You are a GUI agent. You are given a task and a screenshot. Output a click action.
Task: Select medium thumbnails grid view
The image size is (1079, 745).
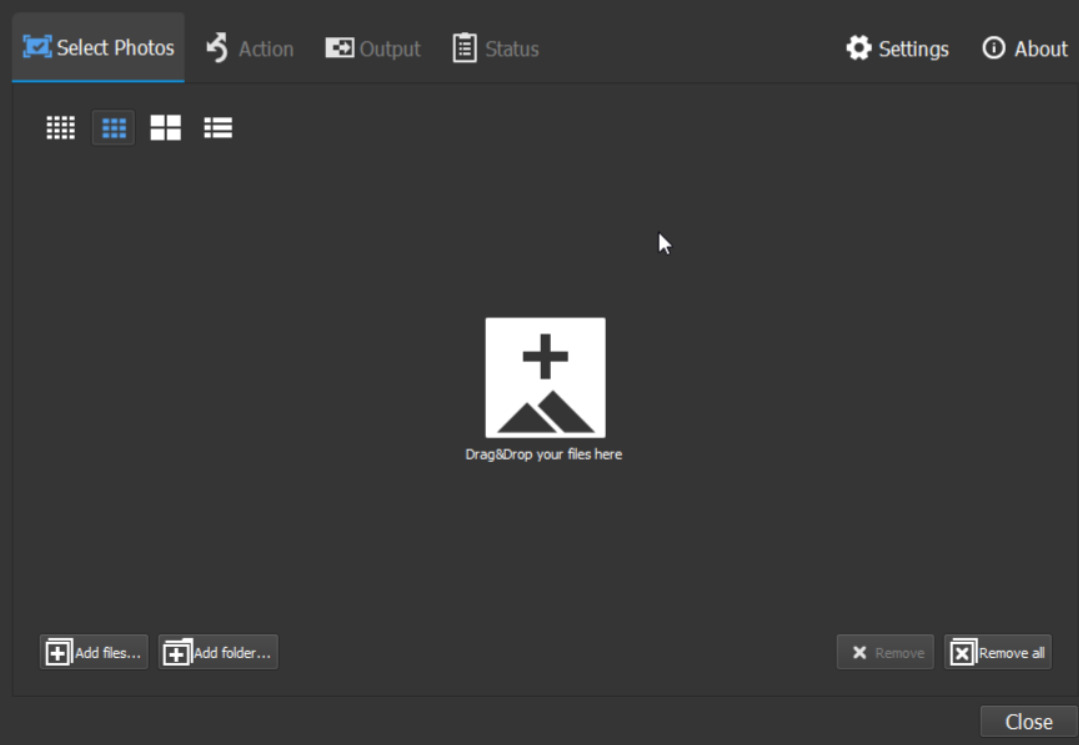coord(114,128)
